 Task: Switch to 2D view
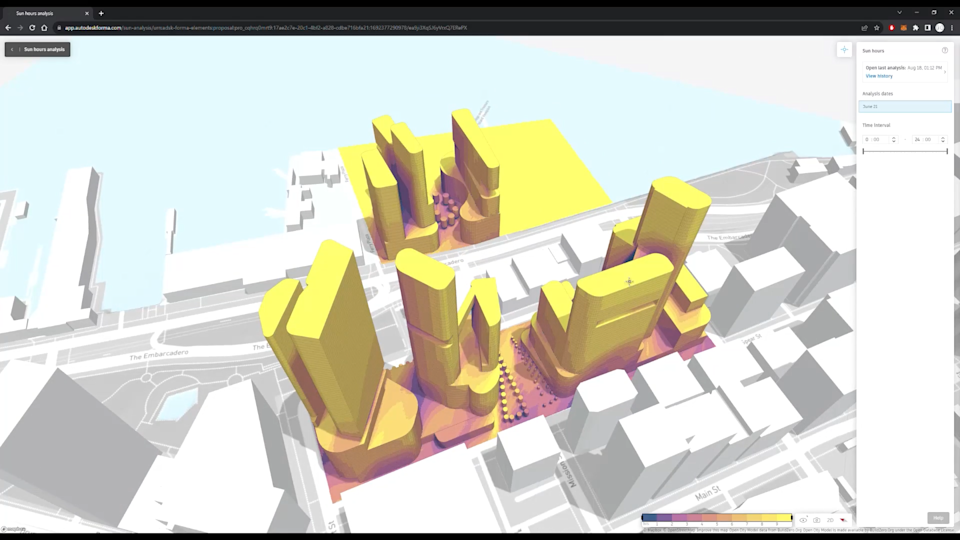point(830,520)
